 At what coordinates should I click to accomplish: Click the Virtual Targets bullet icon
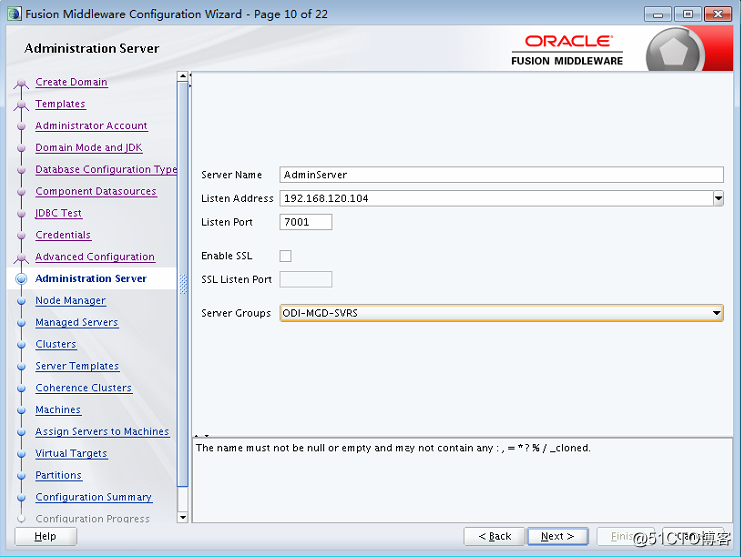[21, 454]
